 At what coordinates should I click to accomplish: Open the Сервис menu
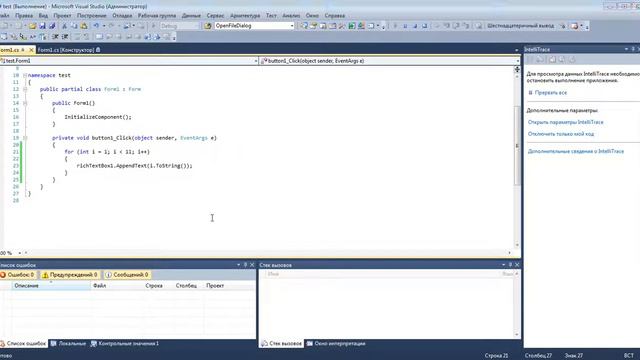click(215, 16)
